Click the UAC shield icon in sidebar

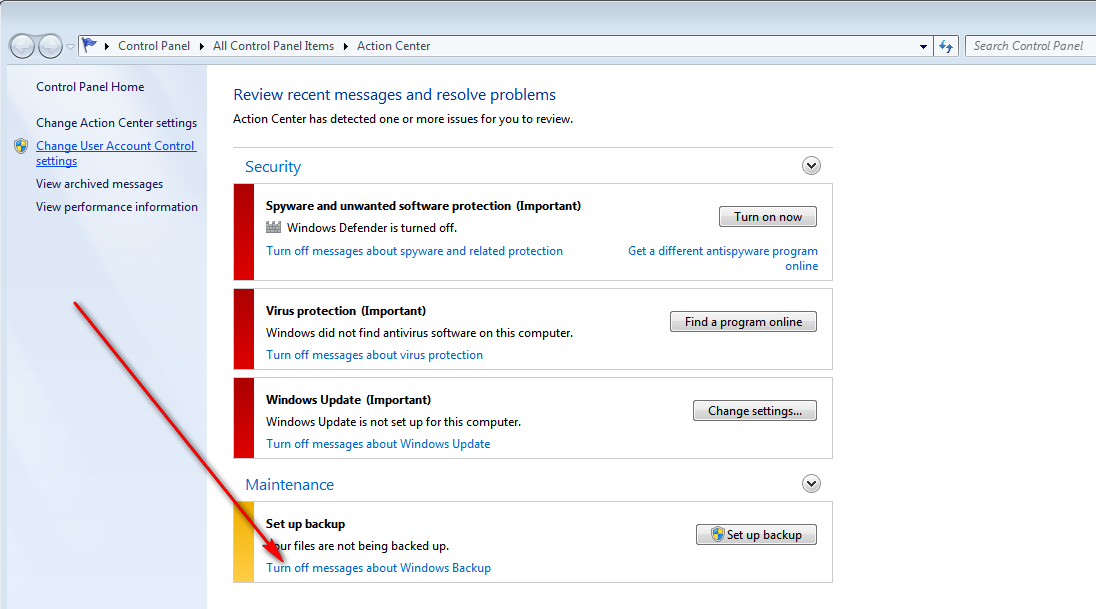tap(21, 146)
